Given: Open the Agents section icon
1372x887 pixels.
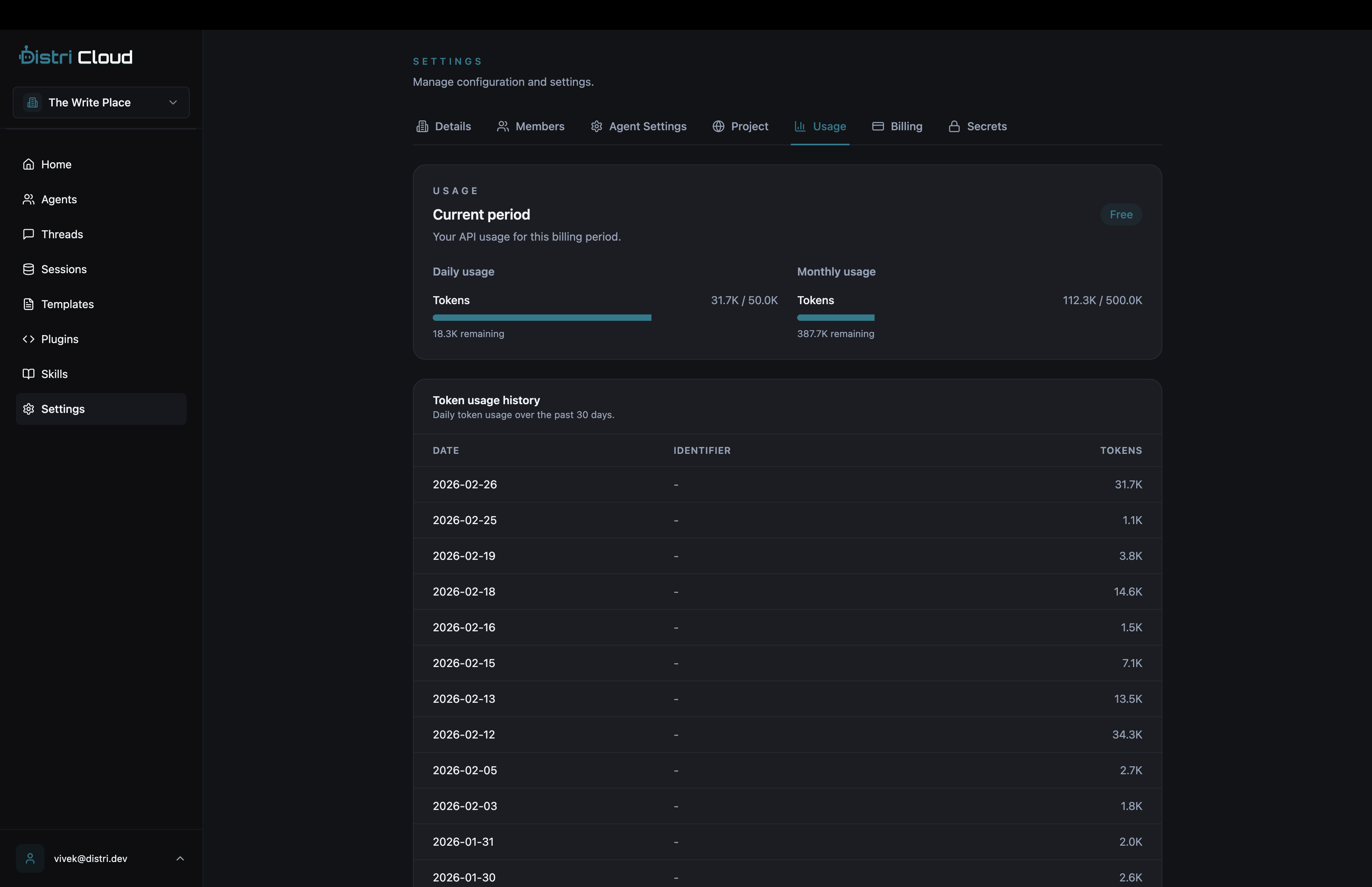Looking at the screenshot, I should click(29, 199).
